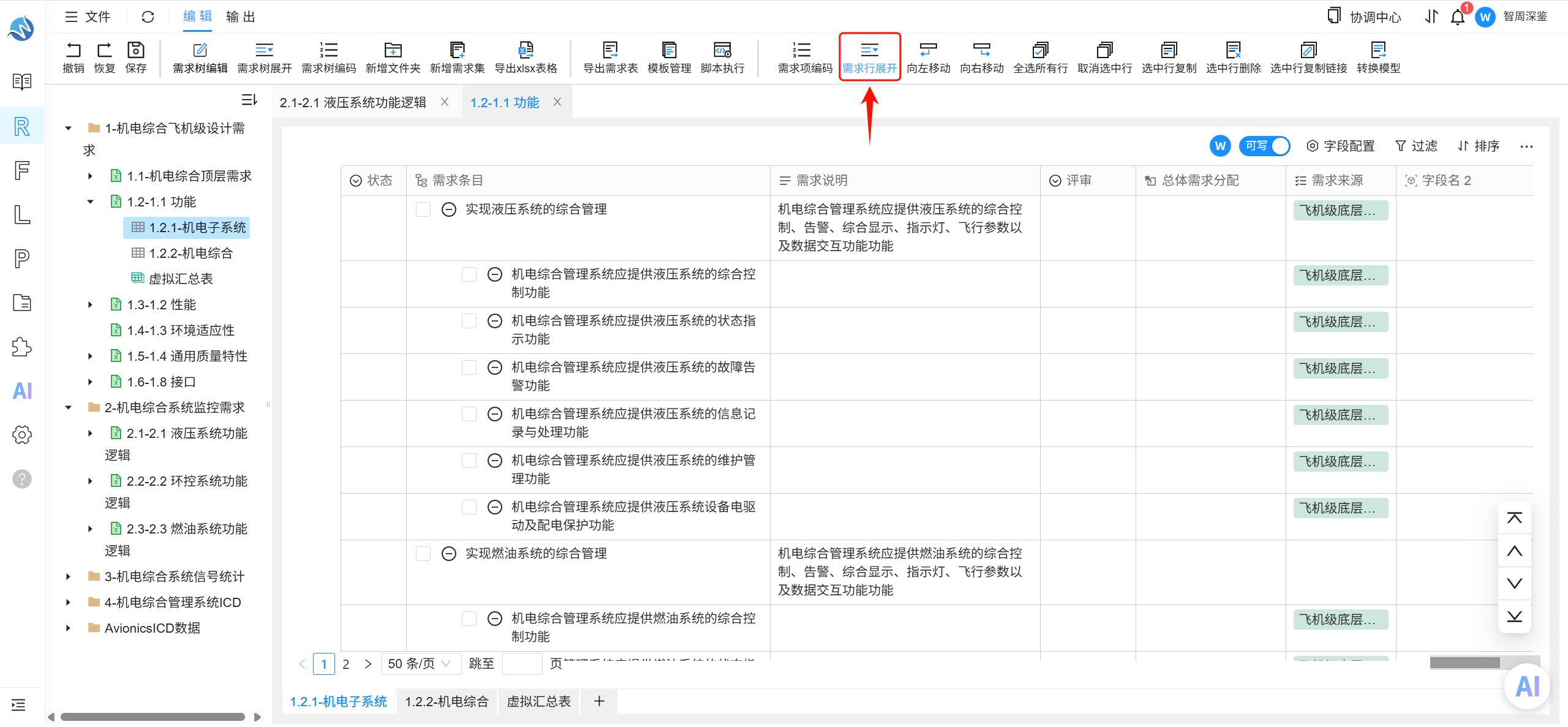Open the 模板管理 tool
The height and width of the screenshot is (727, 1568).
[669, 58]
